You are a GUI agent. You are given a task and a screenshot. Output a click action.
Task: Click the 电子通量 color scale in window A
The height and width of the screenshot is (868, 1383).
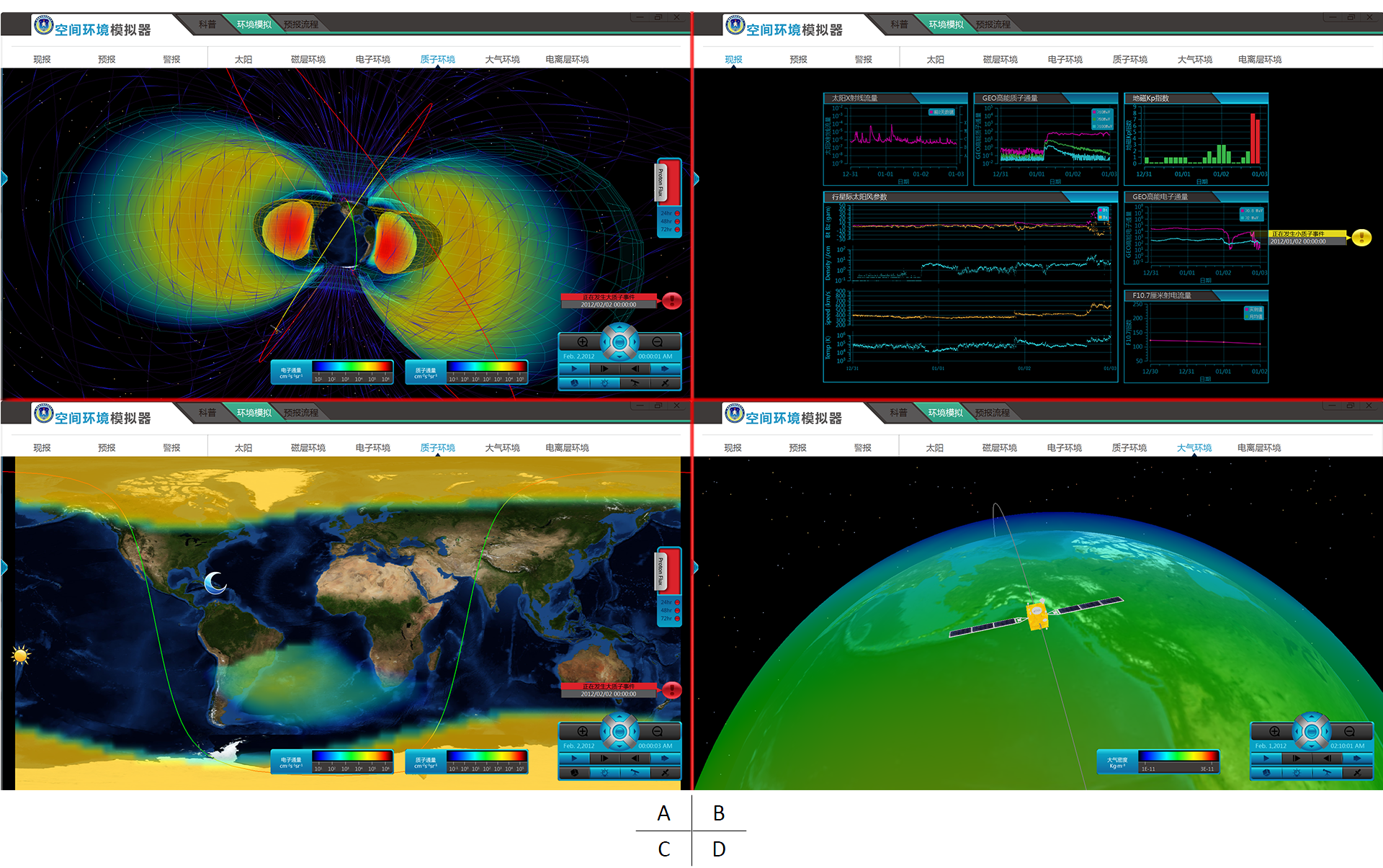click(332, 372)
